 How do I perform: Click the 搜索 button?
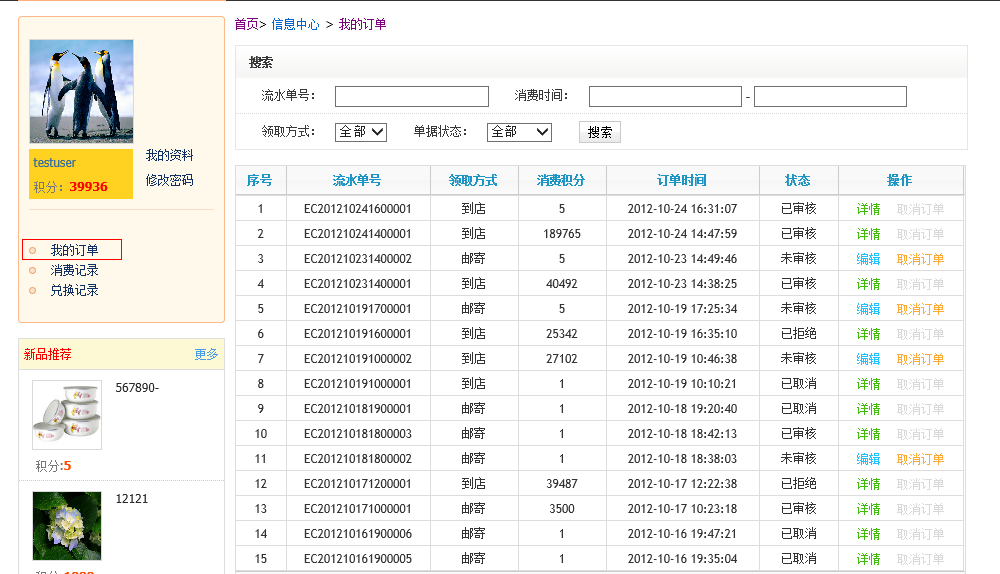pos(599,132)
